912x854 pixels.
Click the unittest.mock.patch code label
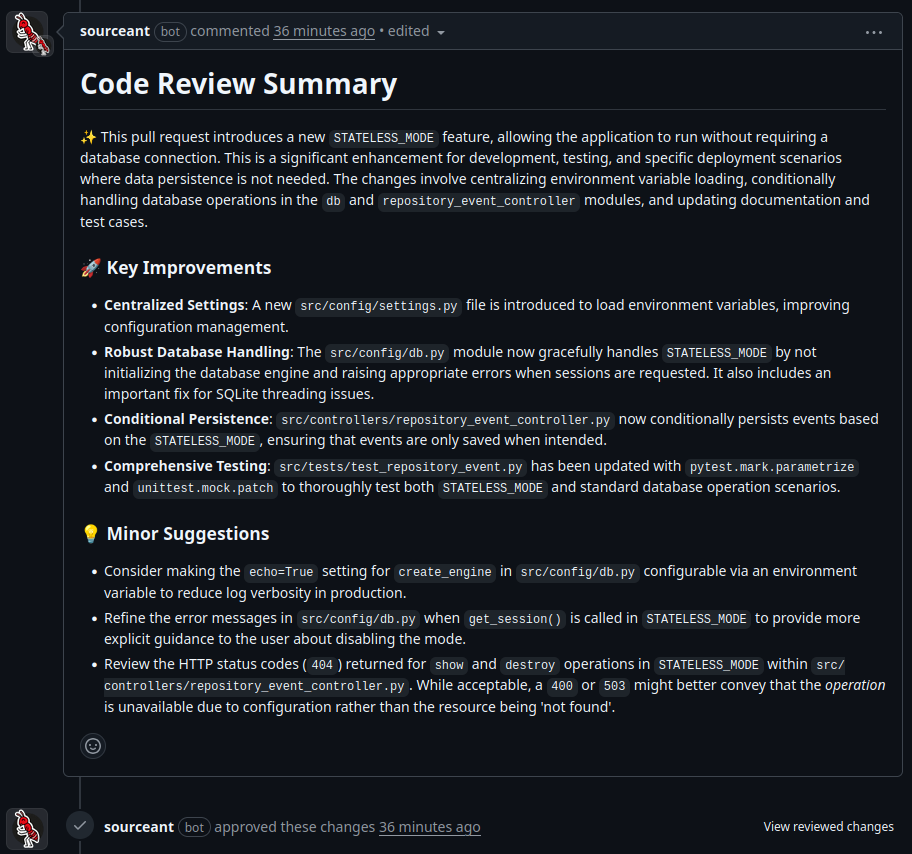tap(205, 488)
